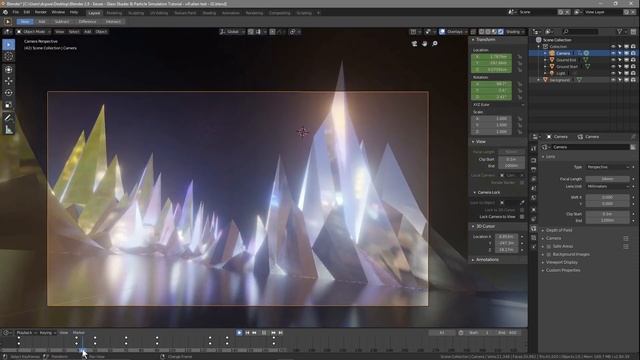
Task: Click the pan hand icon in viewport
Action: tap(424, 44)
